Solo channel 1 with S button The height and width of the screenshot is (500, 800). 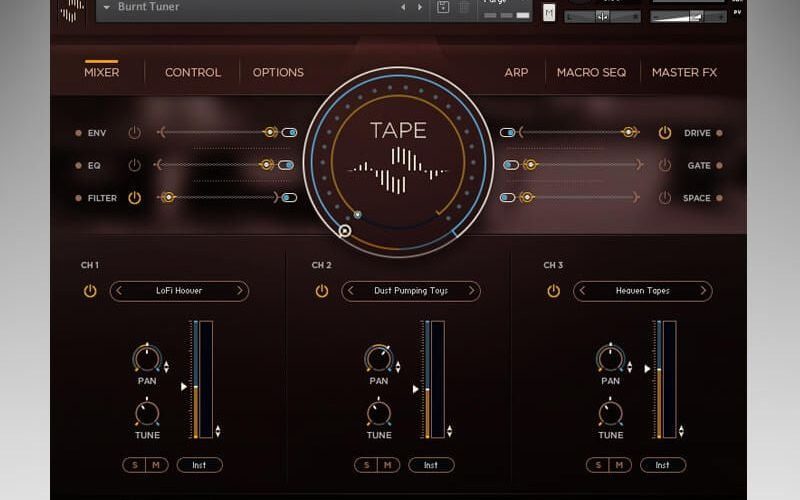click(x=135, y=465)
